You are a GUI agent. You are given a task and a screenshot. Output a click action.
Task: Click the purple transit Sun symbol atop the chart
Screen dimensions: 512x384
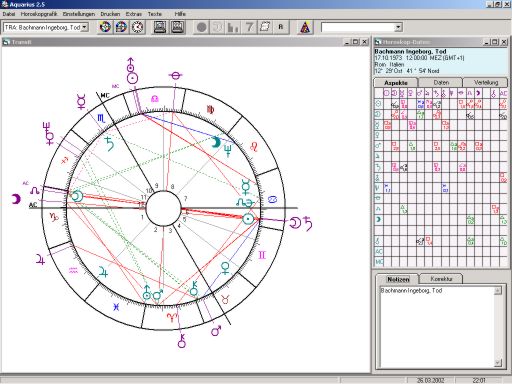tap(132, 78)
